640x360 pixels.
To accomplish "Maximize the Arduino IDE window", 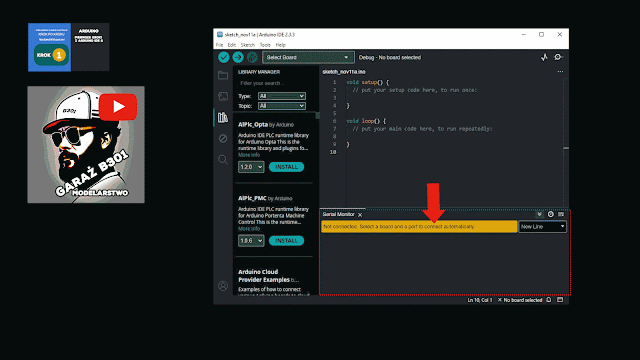I will pyautogui.click(x=542, y=35).
